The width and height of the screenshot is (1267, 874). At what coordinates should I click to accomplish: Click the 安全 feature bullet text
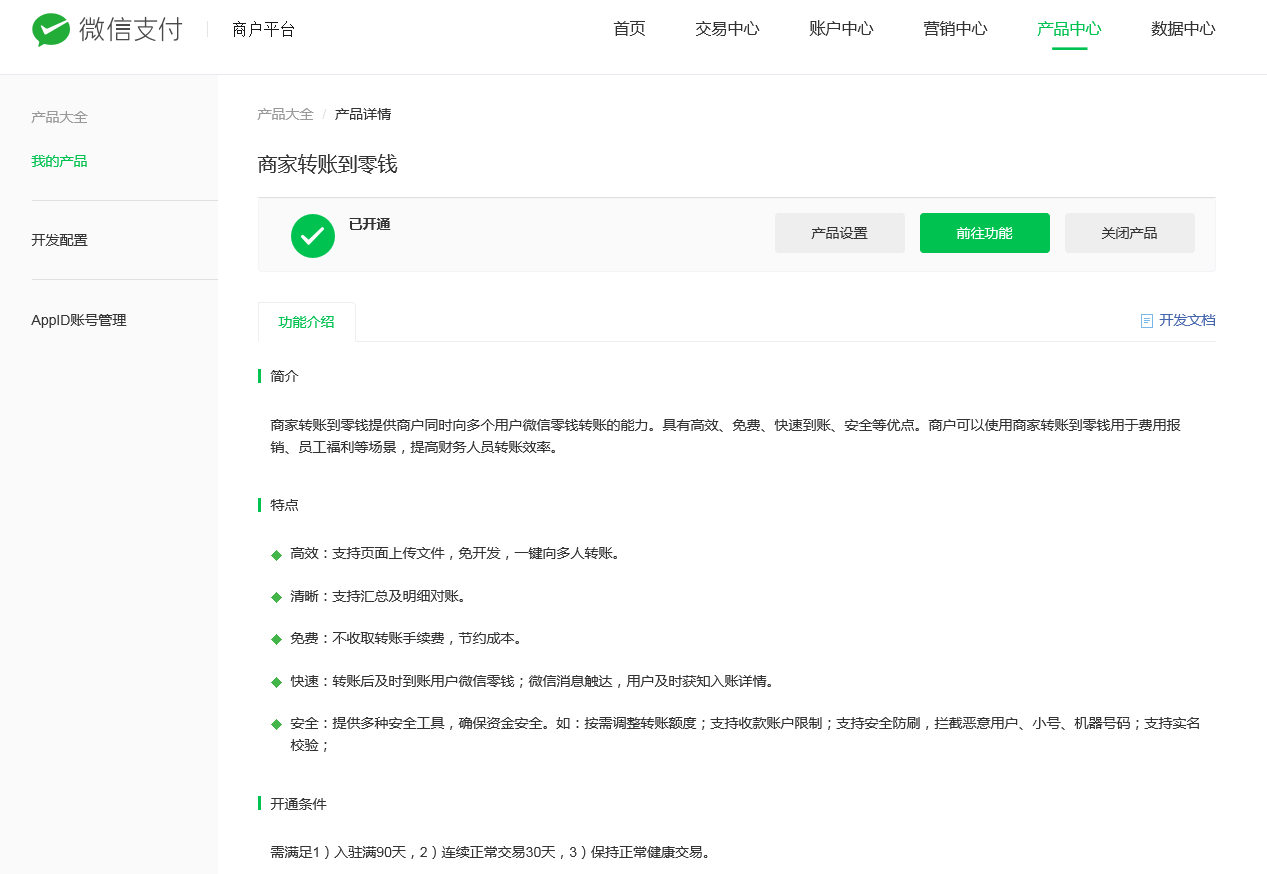tap(745, 734)
